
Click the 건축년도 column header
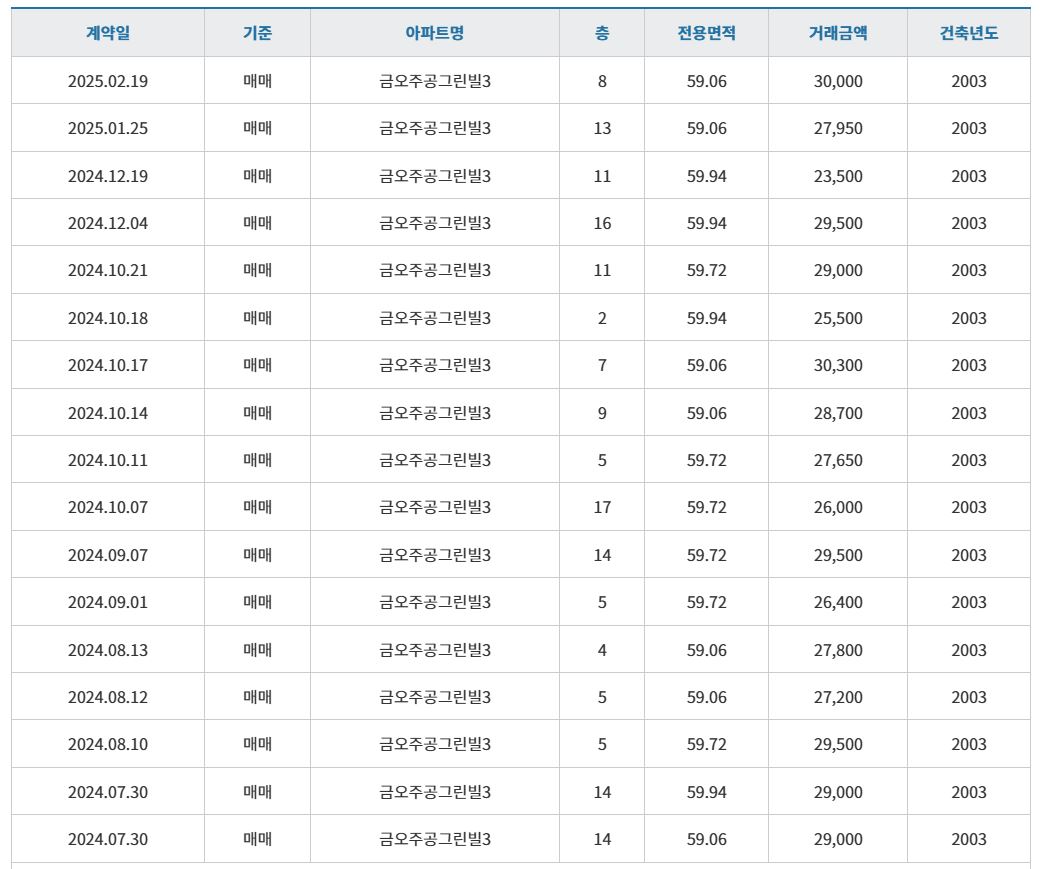point(969,32)
